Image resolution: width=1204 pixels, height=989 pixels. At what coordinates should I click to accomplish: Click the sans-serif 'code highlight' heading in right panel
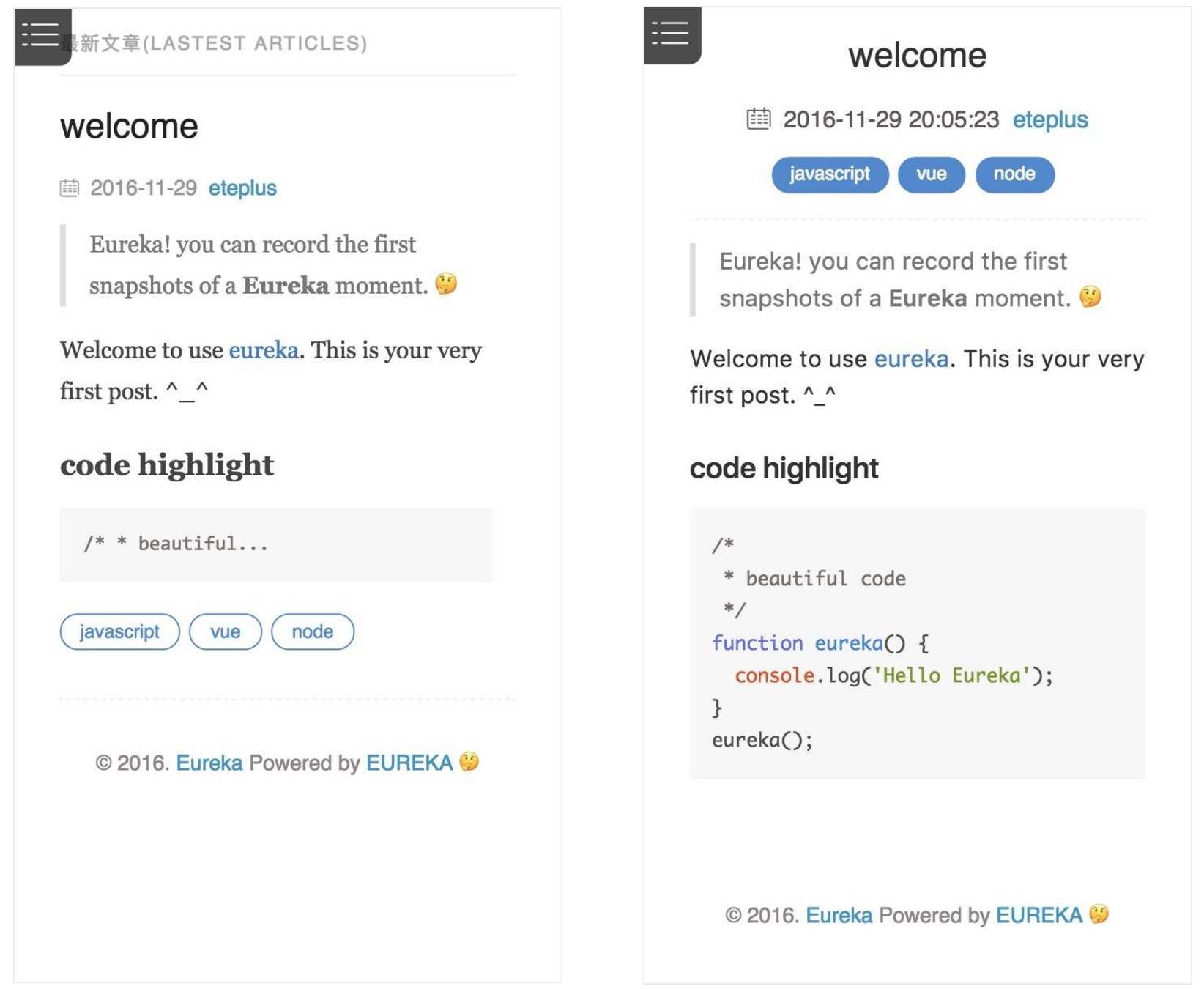[x=784, y=468]
